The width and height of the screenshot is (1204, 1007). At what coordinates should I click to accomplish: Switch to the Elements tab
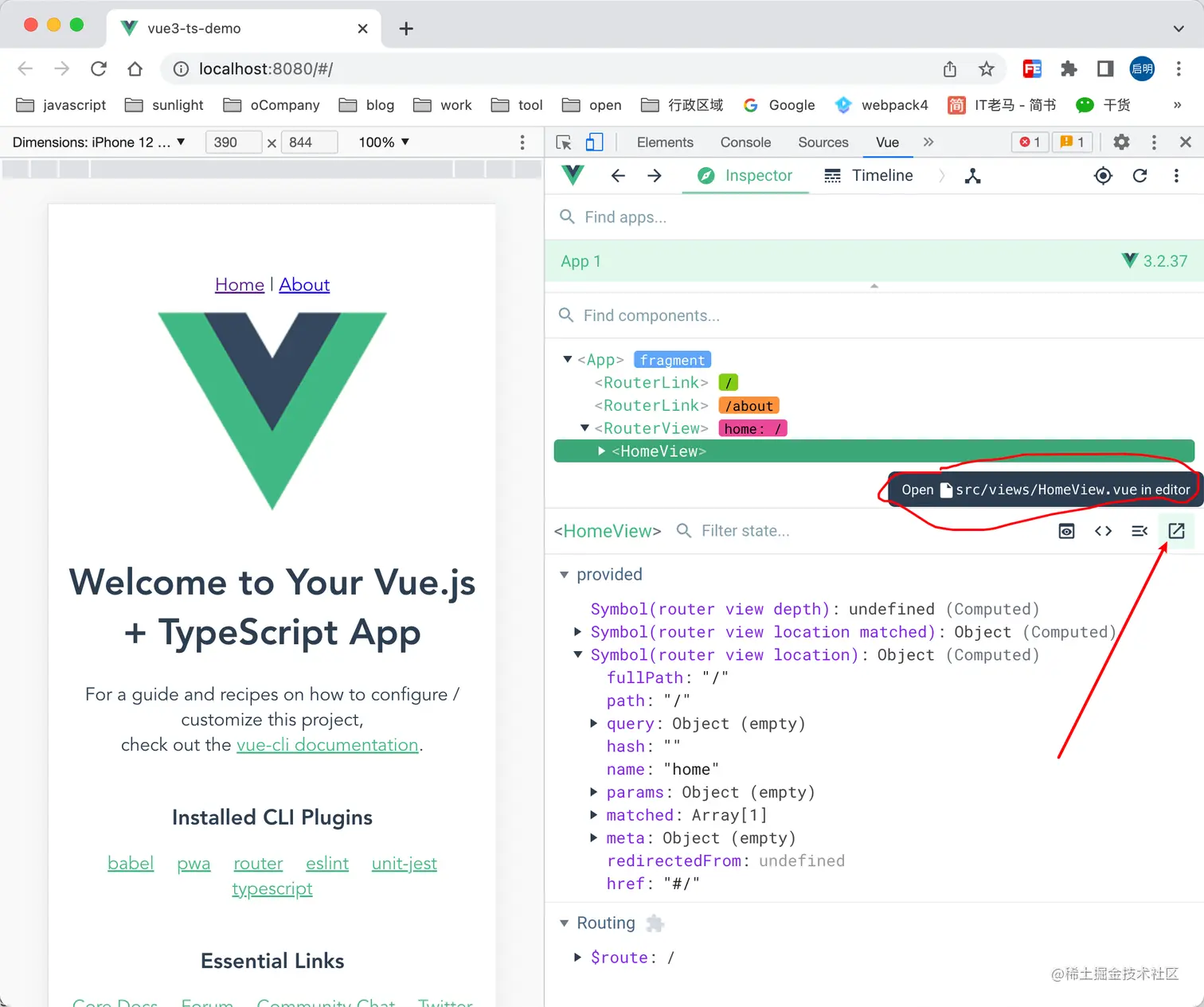pyautogui.click(x=665, y=142)
